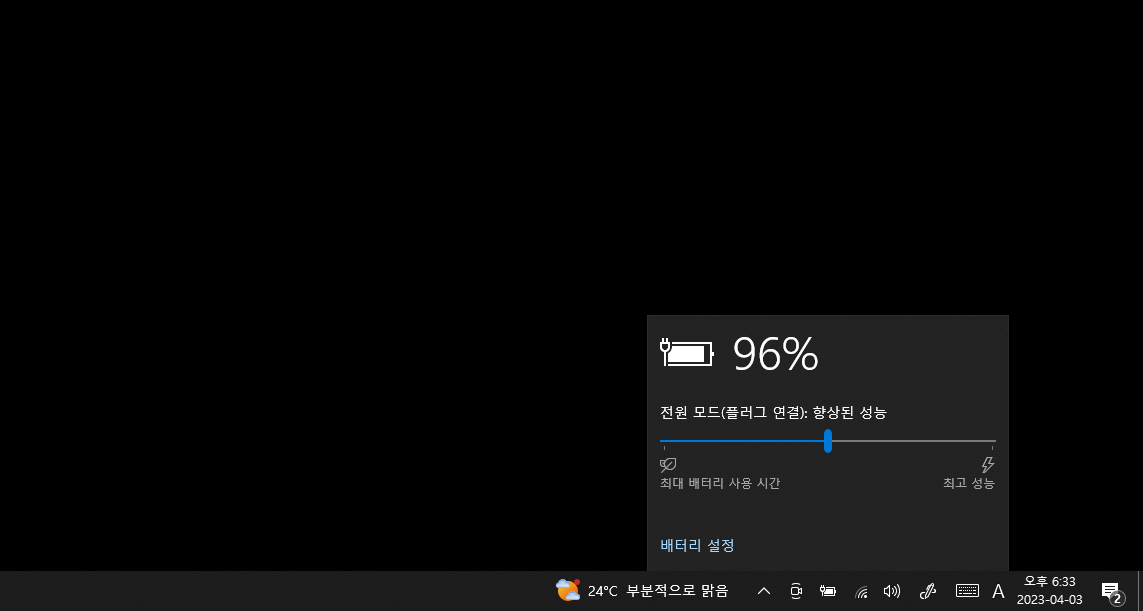Open the notification center with 2 alerts
Screen dimensions: 1143x611
pos(1112,592)
